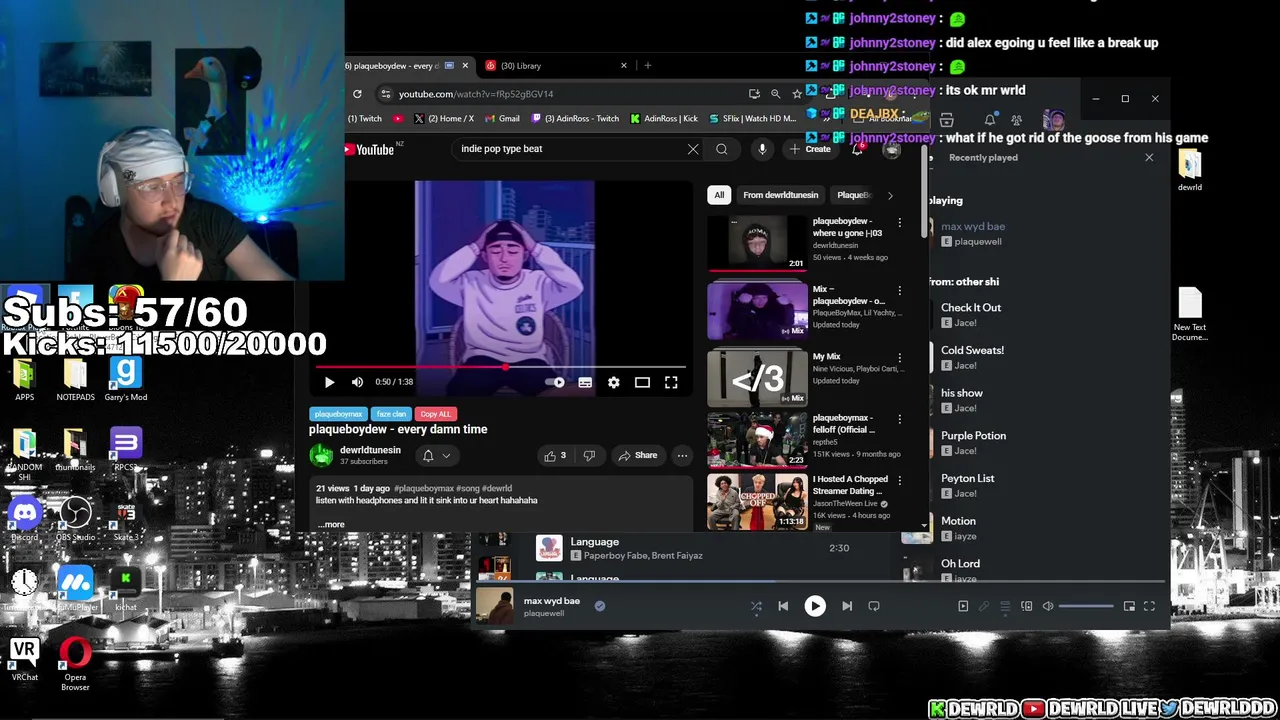Open My Mix playlist thumbnail
Screen dimensions: 1280x720
(757, 378)
